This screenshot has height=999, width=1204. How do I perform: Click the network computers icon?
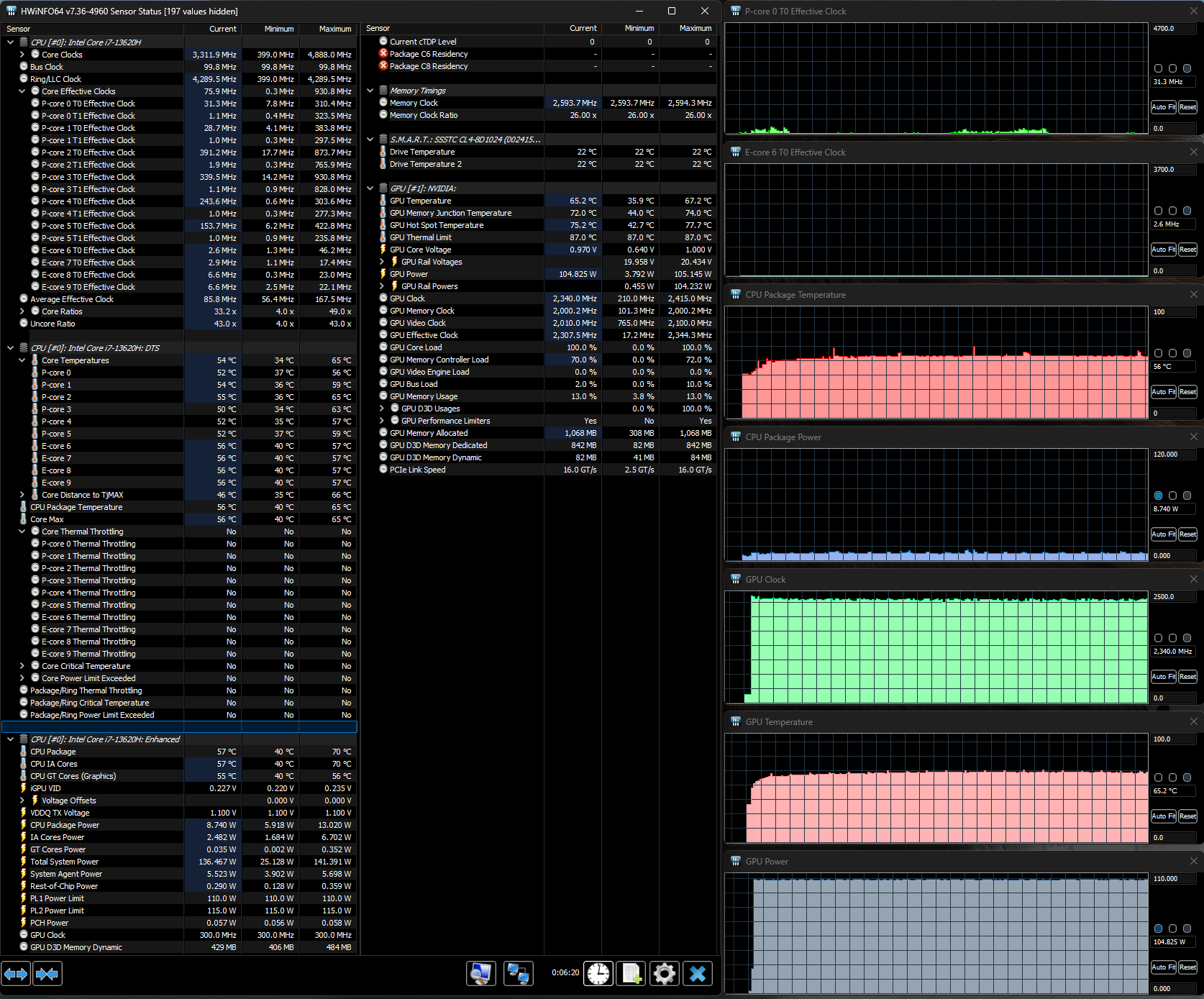coord(518,974)
